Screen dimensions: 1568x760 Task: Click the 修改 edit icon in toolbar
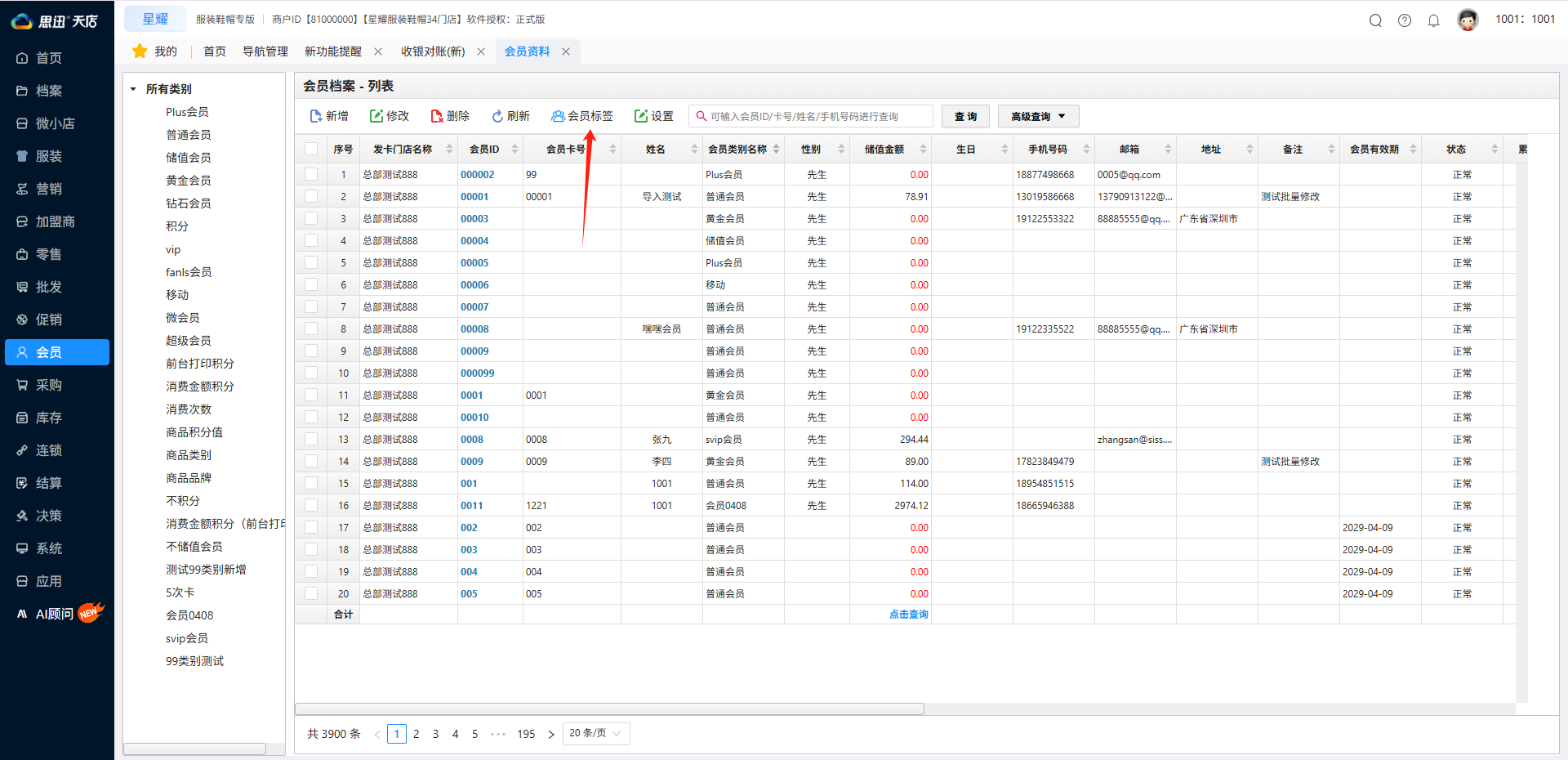(376, 116)
